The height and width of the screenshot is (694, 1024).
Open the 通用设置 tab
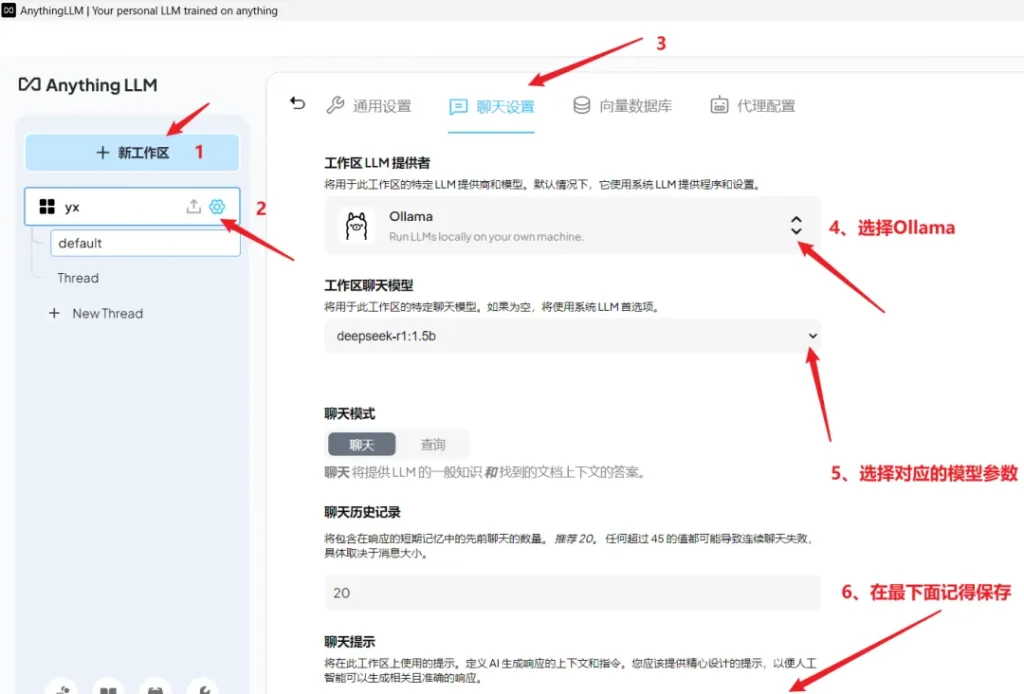point(368,106)
